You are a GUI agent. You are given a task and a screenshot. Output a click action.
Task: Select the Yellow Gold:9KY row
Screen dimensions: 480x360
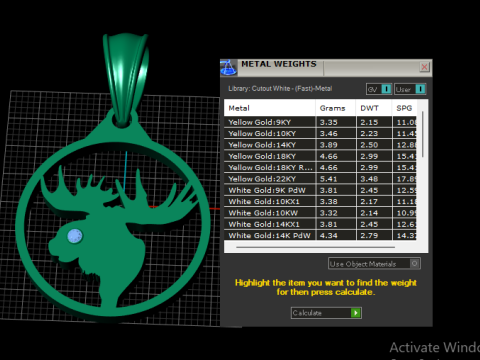tap(320, 122)
